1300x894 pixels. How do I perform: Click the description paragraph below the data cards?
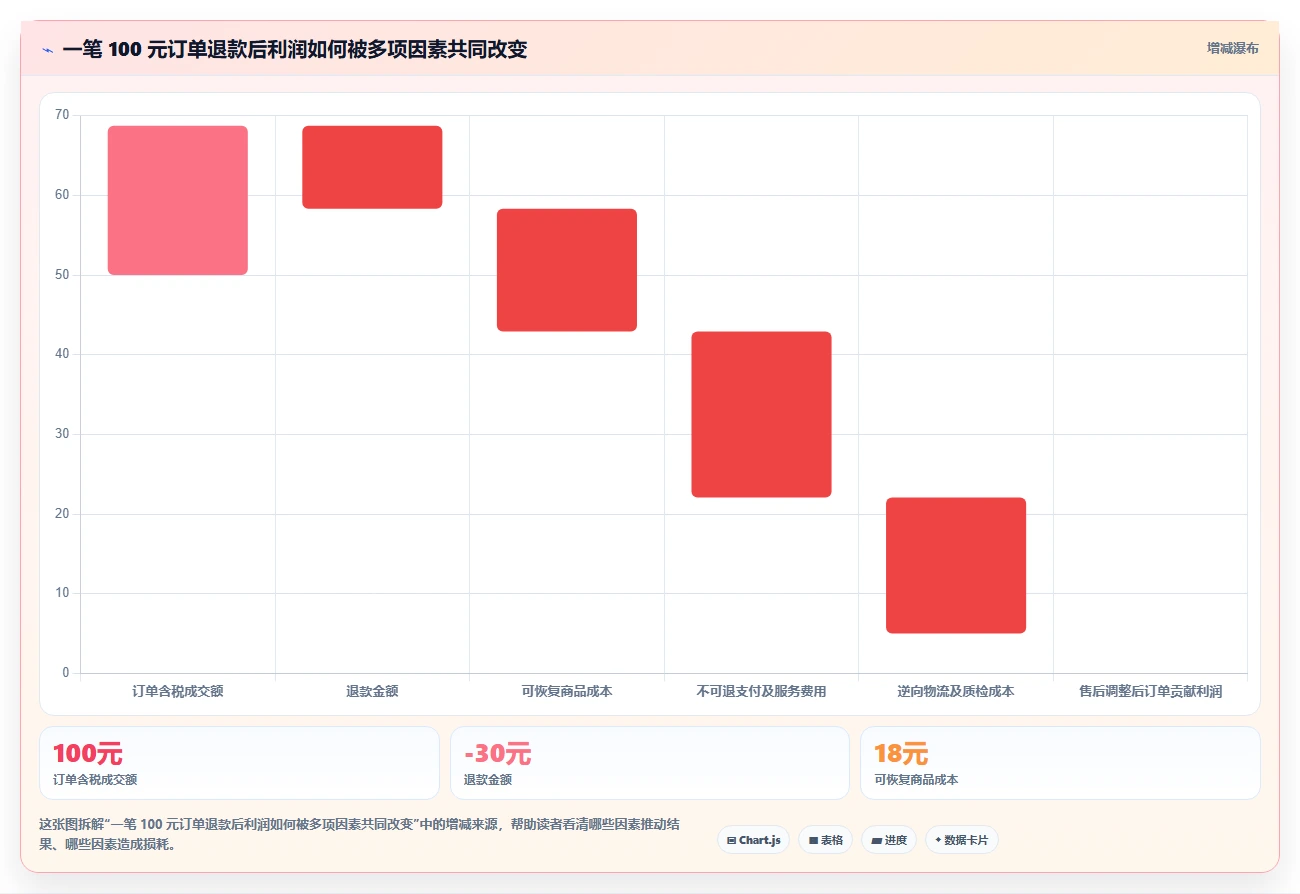360,834
